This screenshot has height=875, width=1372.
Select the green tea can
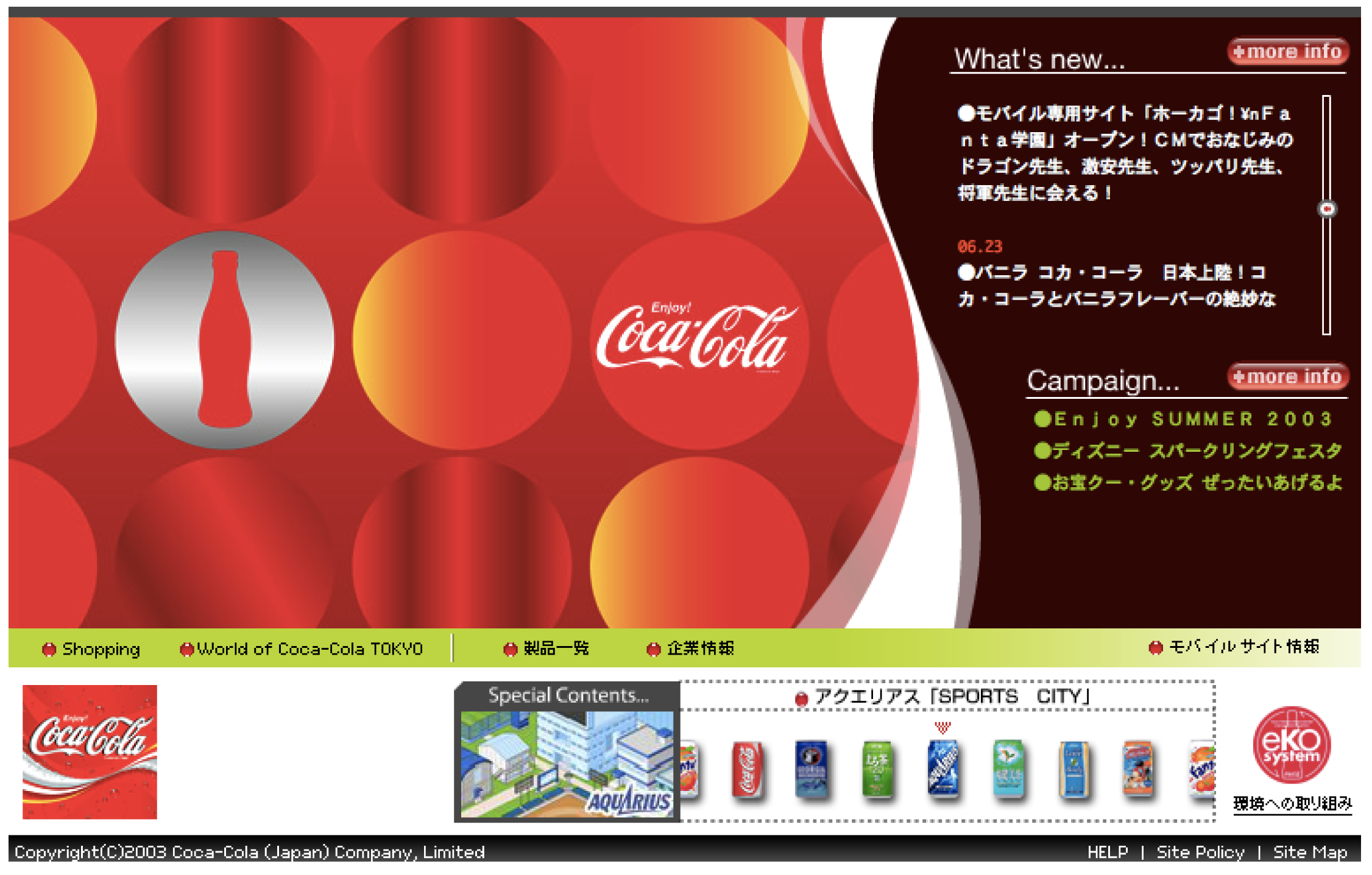pyautogui.click(x=877, y=768)
